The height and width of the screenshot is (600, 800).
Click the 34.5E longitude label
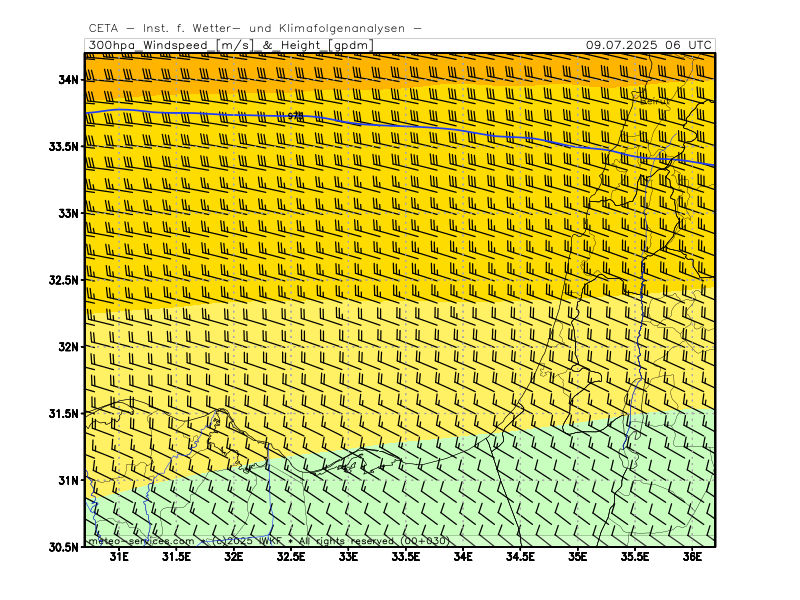point(520,557)
